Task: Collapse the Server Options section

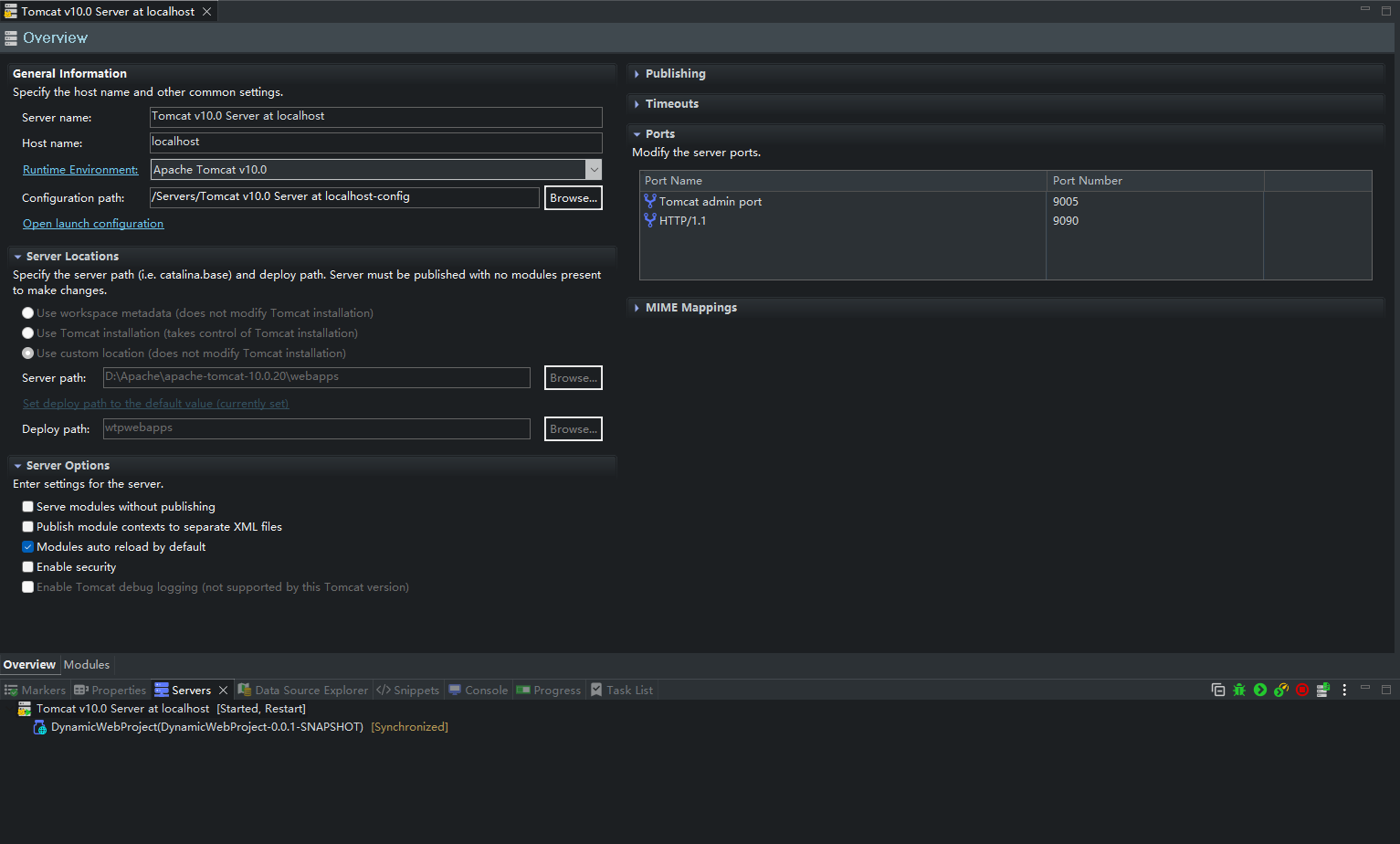Action: tap(18, 466)
